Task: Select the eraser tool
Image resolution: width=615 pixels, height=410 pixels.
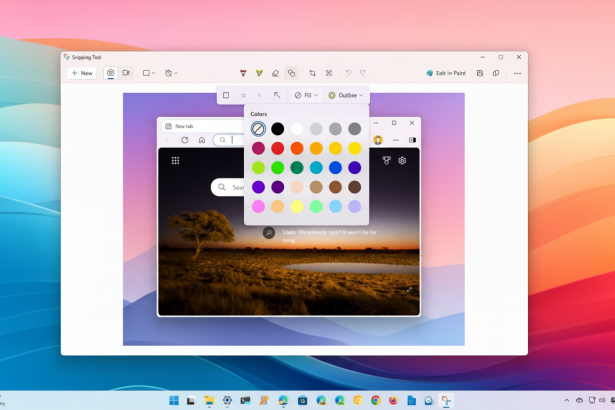Action: pyautogui.click(x=275, y=73)
